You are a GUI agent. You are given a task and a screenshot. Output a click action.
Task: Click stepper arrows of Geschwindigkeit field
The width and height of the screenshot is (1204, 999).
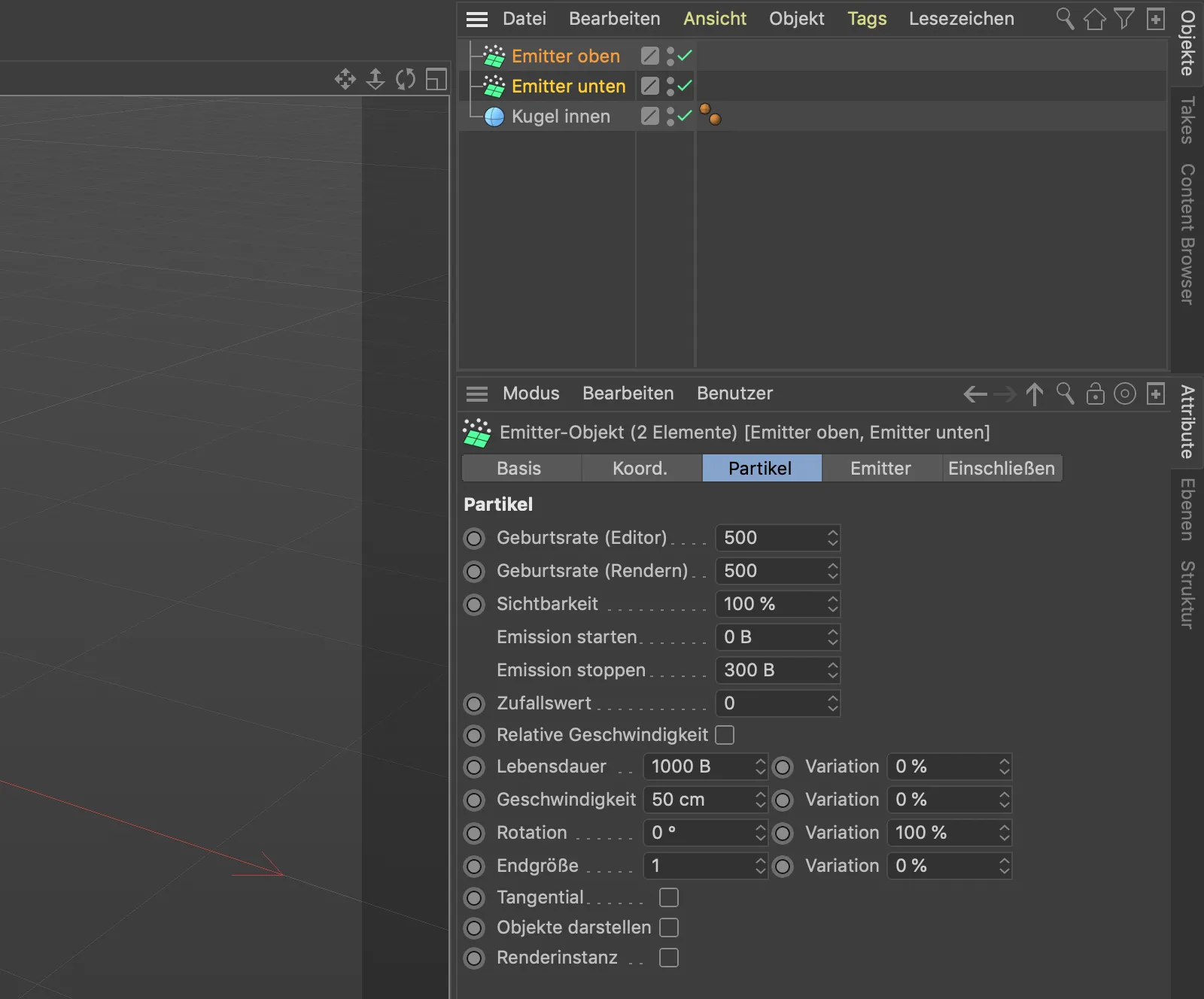click(x=760, y=800)
